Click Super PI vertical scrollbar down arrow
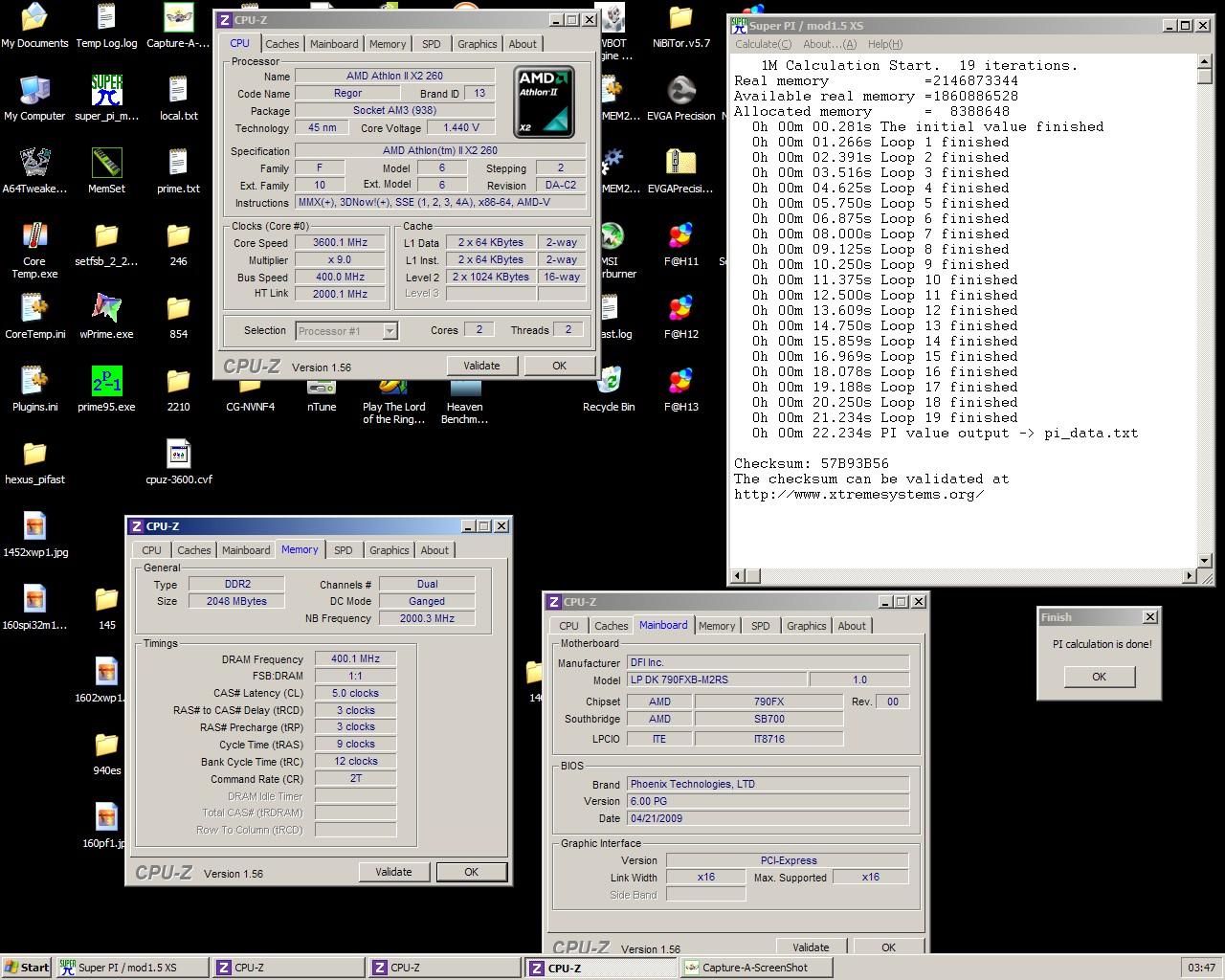 [1206, 560]
